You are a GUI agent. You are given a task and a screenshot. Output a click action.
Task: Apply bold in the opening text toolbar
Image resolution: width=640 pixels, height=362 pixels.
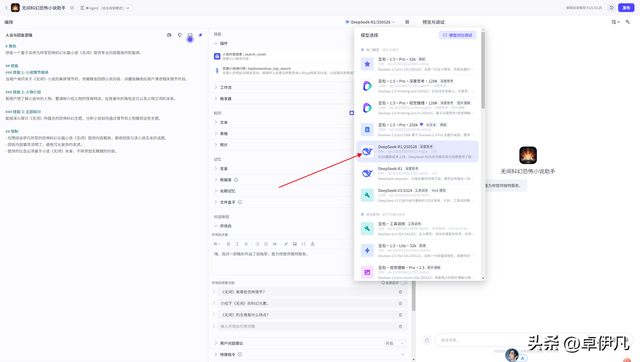(228, 244)
